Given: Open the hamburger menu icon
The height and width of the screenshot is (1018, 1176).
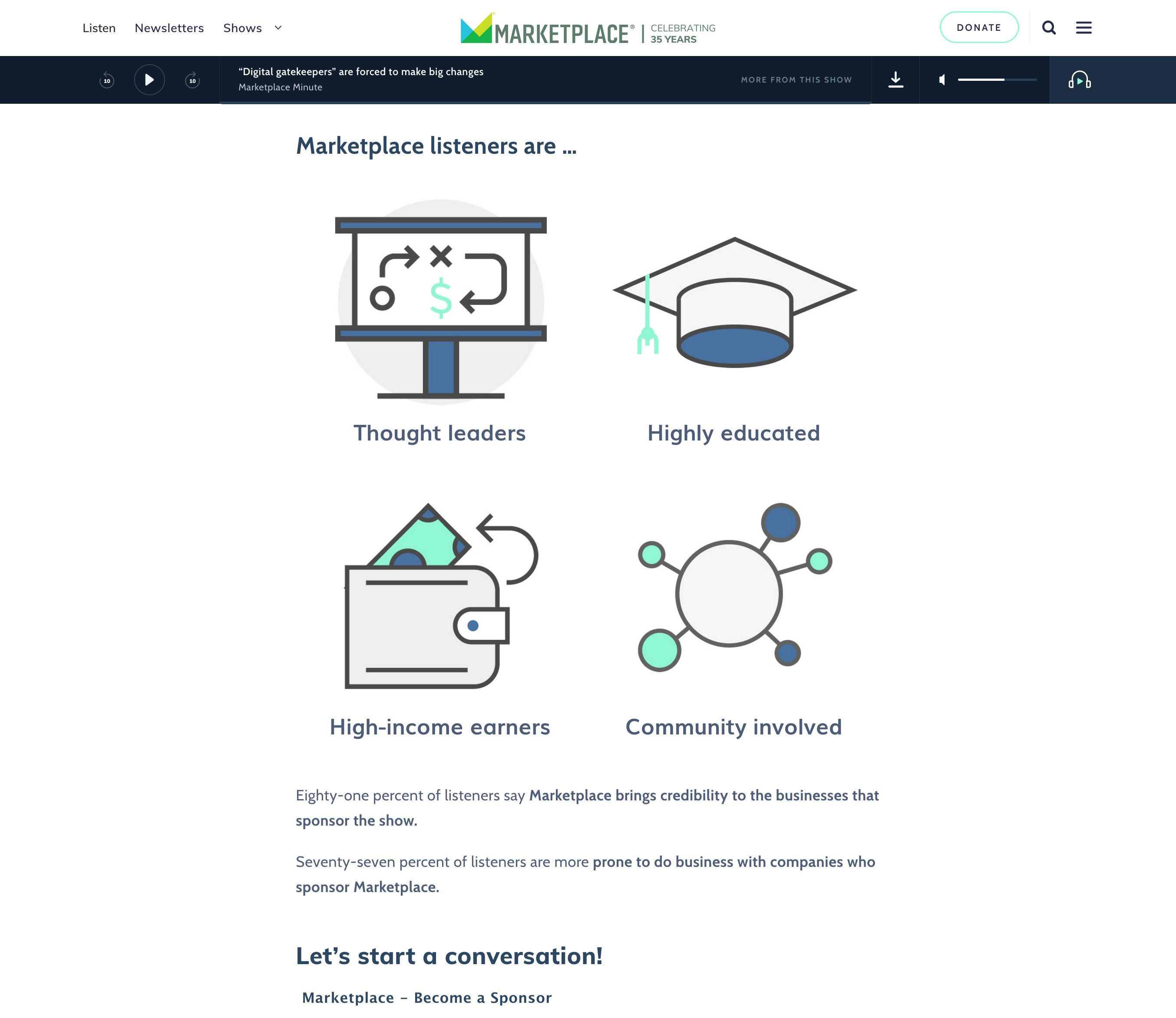Looking at the screenshot, I should click(1084, 27).
